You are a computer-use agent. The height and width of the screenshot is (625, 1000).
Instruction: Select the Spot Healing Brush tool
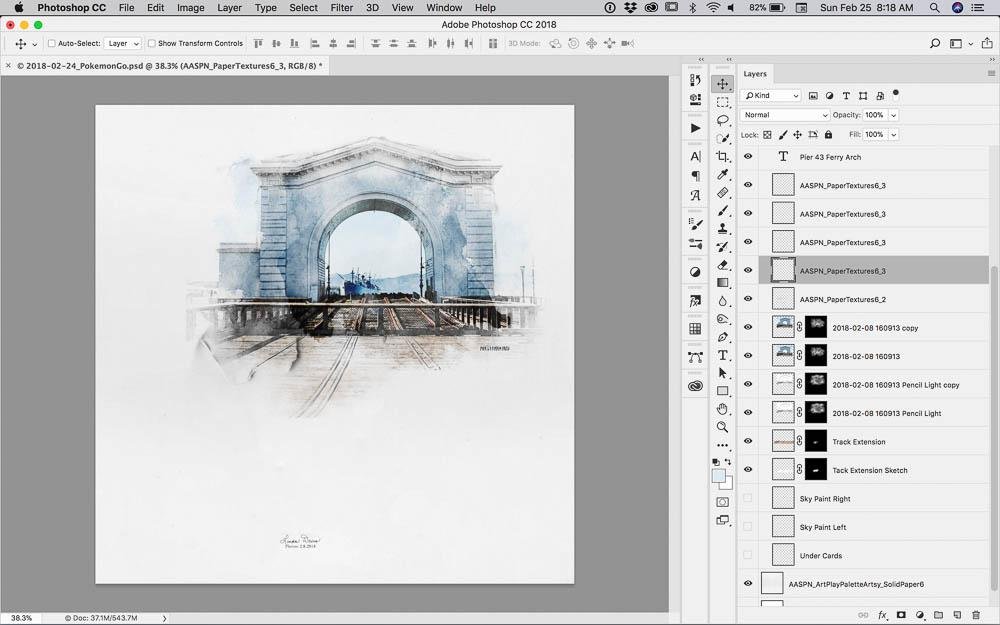723,193
